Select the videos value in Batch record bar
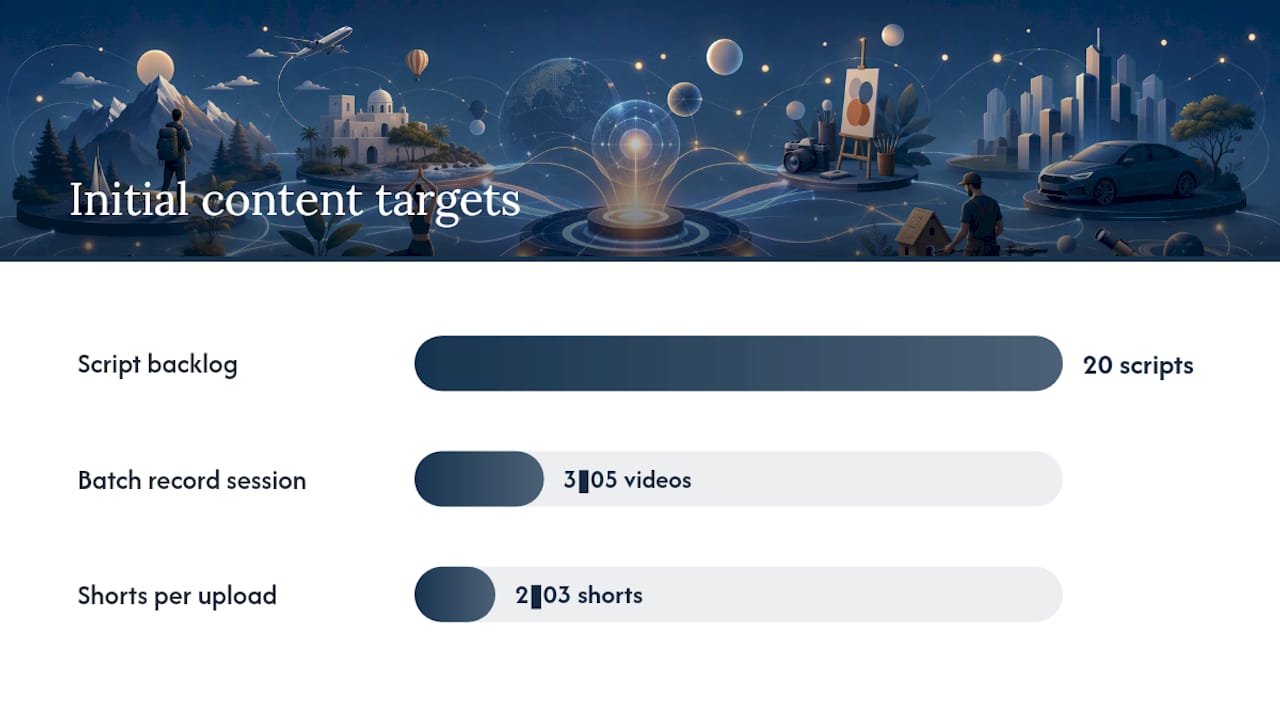The height and width of the screenshot is (720, 1280). click(x=627, y=480)
